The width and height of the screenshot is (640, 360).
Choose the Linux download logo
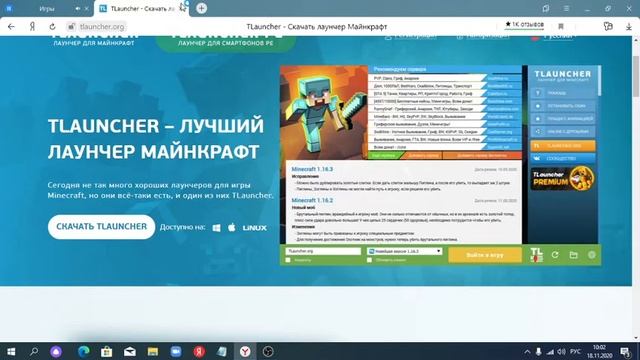coord(255,228)
